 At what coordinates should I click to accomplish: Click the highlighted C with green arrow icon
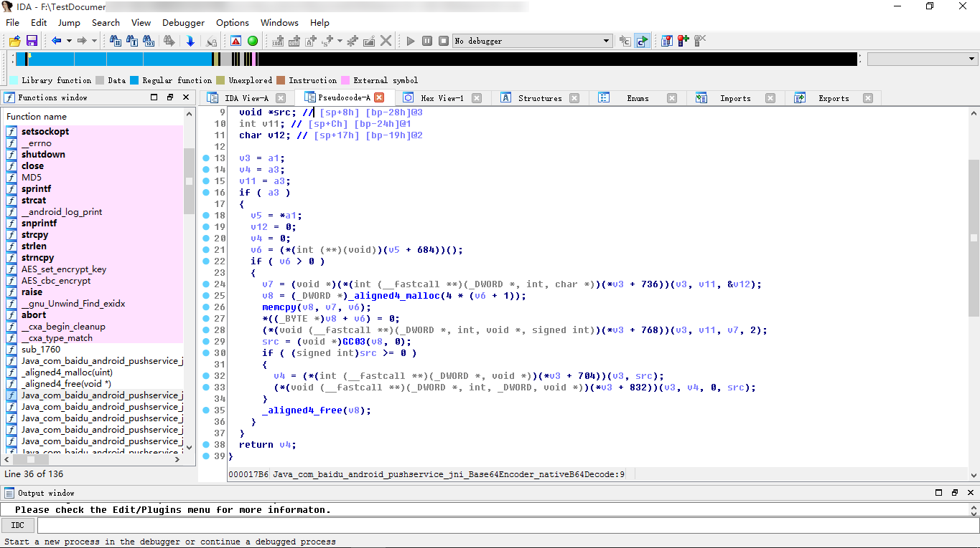pos(642,41)
